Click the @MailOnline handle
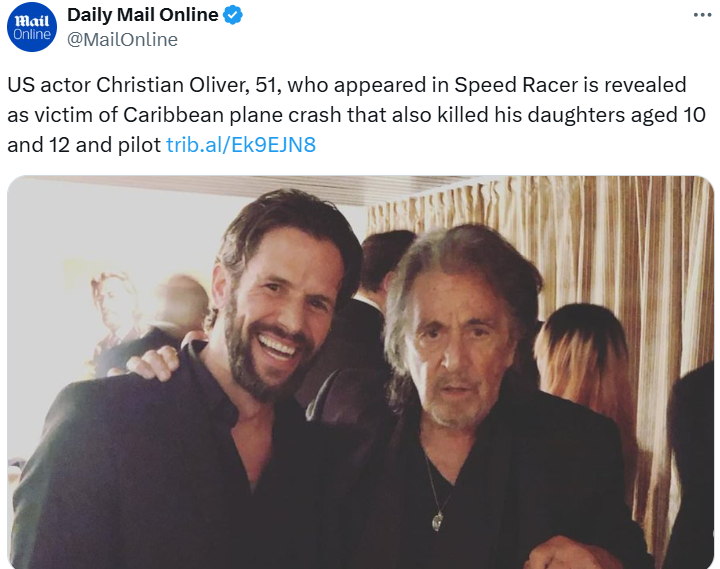 pos(122,39)
